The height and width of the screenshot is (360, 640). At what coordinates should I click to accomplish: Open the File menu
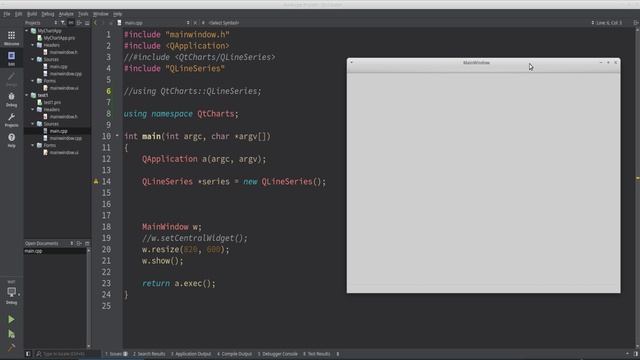pos(7,14)
